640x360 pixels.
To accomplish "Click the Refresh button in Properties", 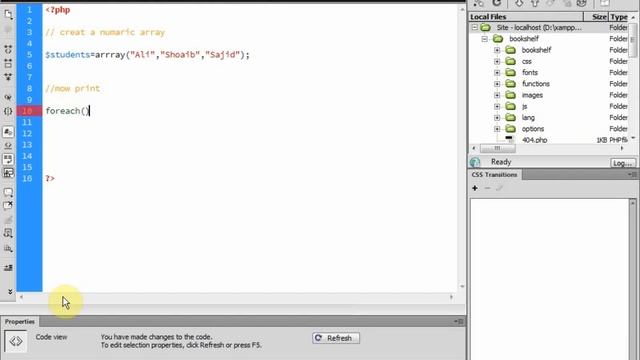I will (336, 338).
